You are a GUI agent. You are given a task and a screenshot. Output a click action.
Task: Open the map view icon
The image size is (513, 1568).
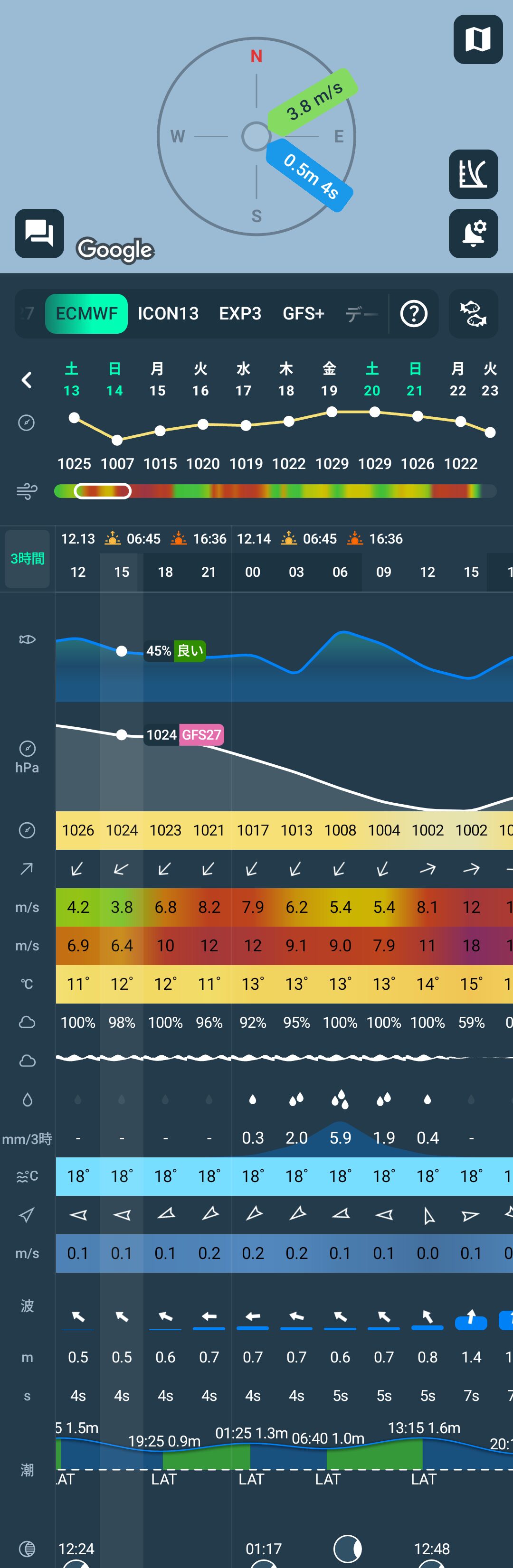478,39
